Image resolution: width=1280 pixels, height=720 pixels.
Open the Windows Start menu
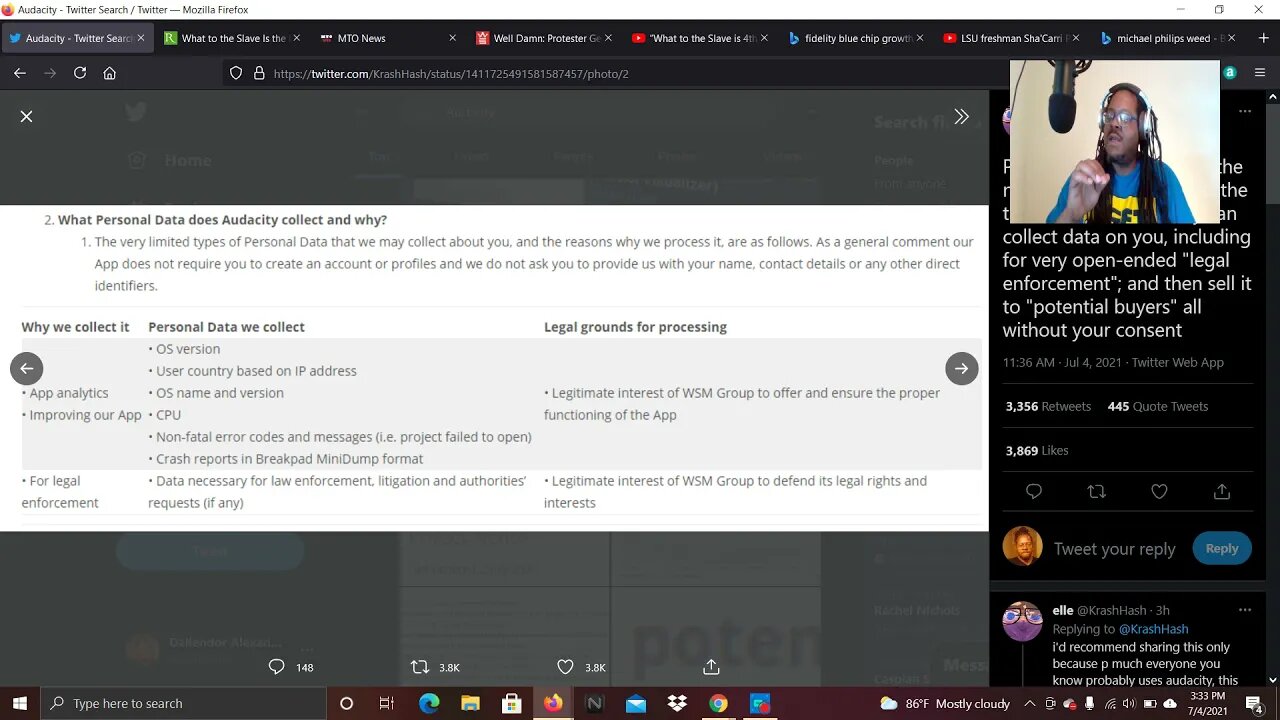click(x=20, y=703)
